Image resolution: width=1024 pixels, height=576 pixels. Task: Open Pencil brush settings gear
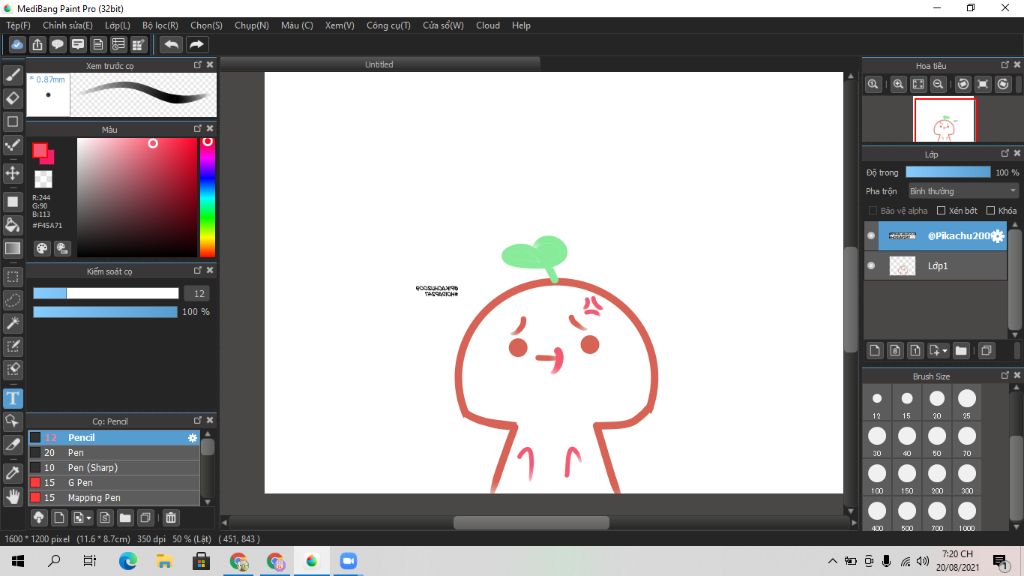pos(192,438)
